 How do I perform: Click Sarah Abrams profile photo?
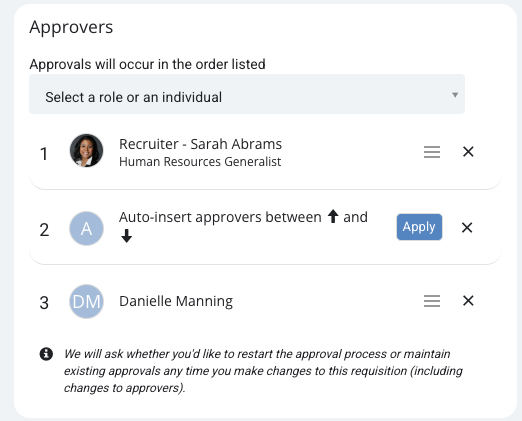[x=86, y=150]
